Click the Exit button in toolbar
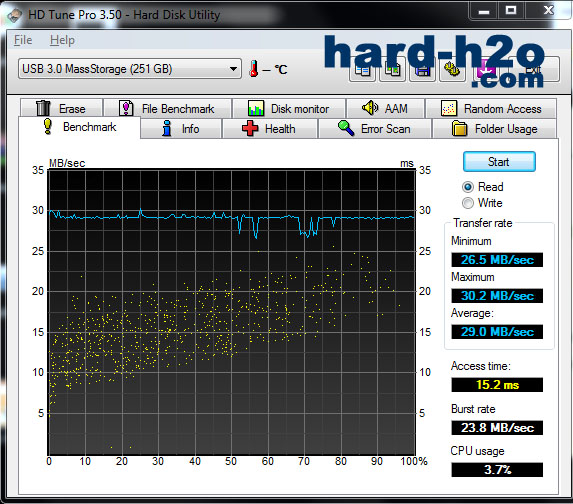Screen dimensions: 573x504 click(533, 69)
